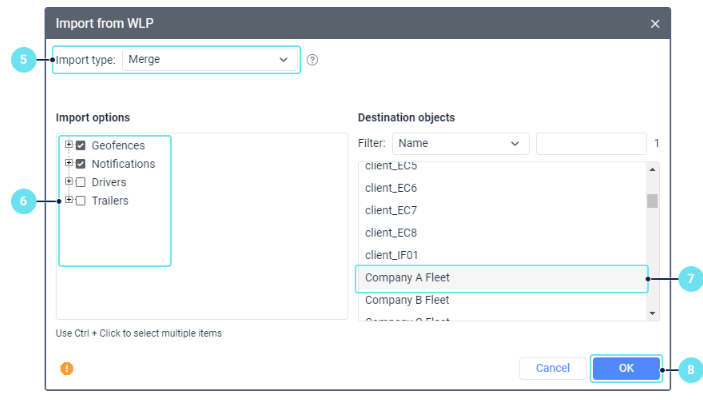Focus the filter text input field
Image resolution: width=703 pixels, height=404 pixels.
pyautogui.click(x=591, y=143)
